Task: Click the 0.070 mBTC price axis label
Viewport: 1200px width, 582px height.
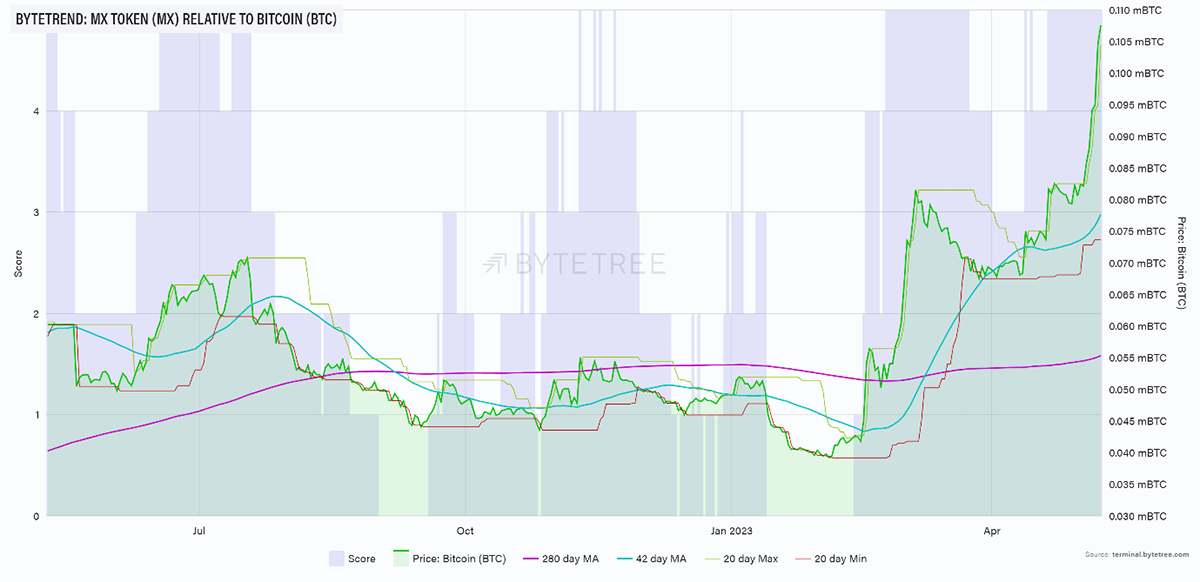Action: click(x=1135, y=263)
